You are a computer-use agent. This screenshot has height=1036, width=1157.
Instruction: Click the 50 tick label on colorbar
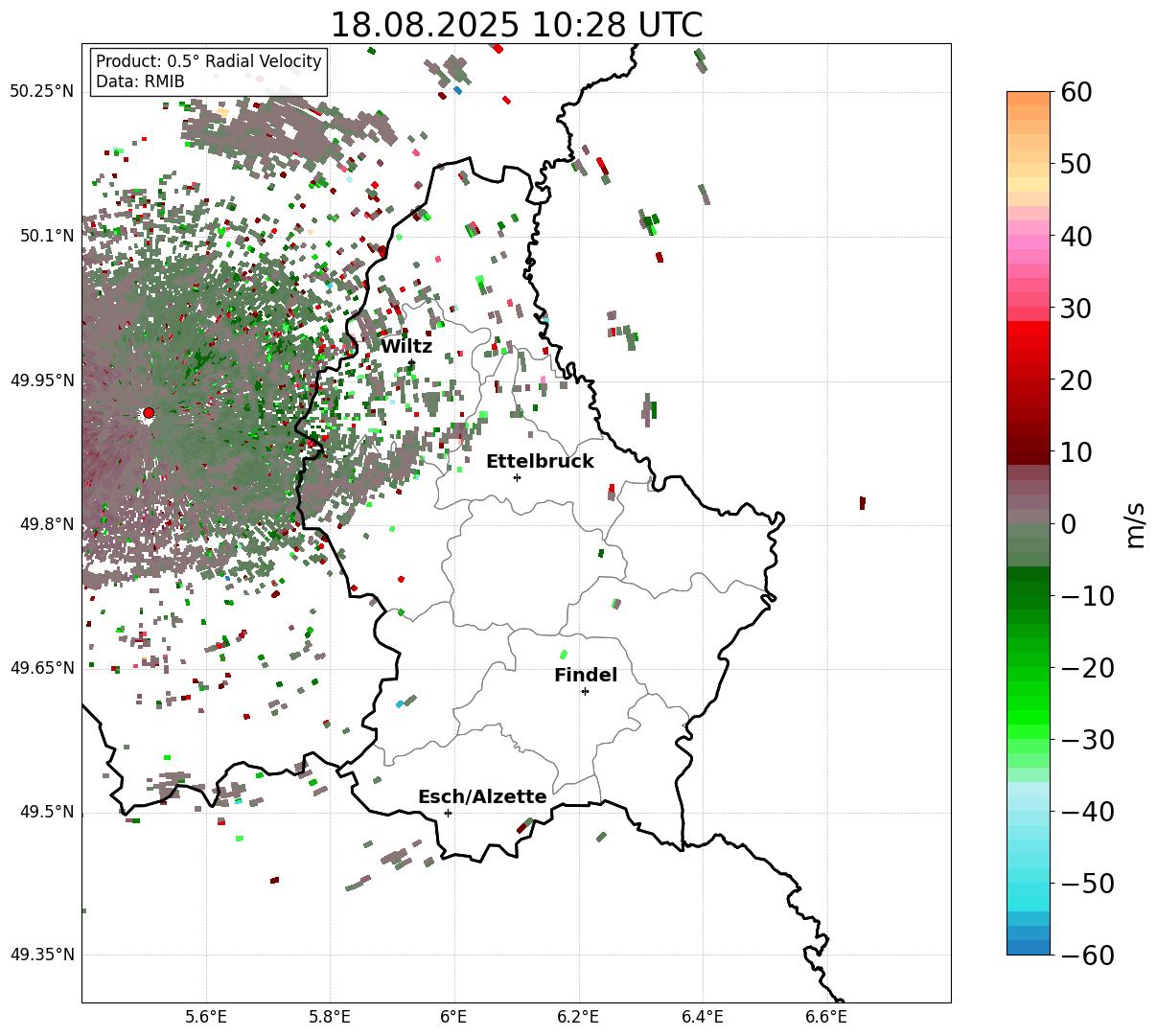[x=1076, y=164]
